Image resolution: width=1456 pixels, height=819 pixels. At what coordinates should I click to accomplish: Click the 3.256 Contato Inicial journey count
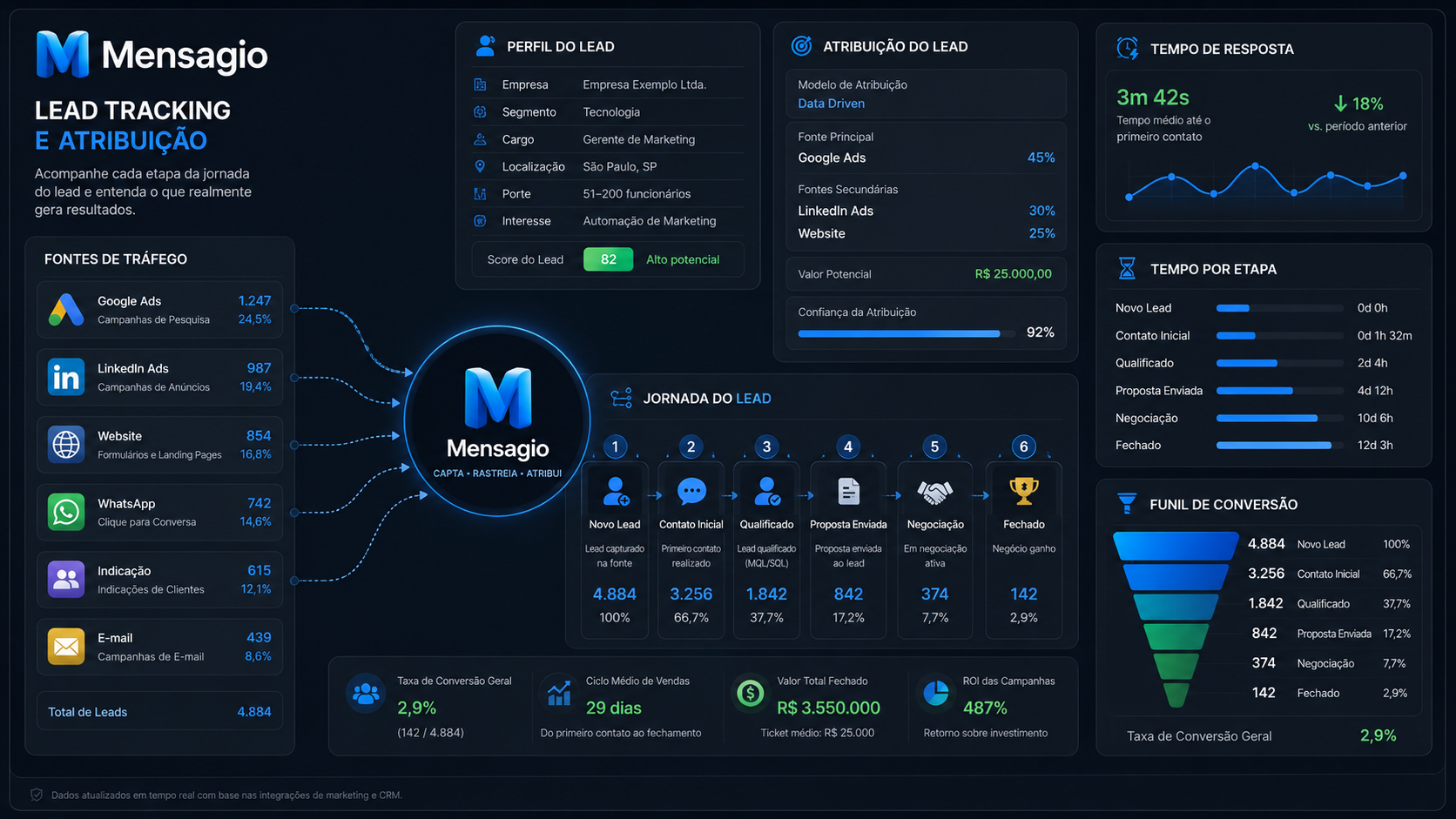click(x=691, y=594)
